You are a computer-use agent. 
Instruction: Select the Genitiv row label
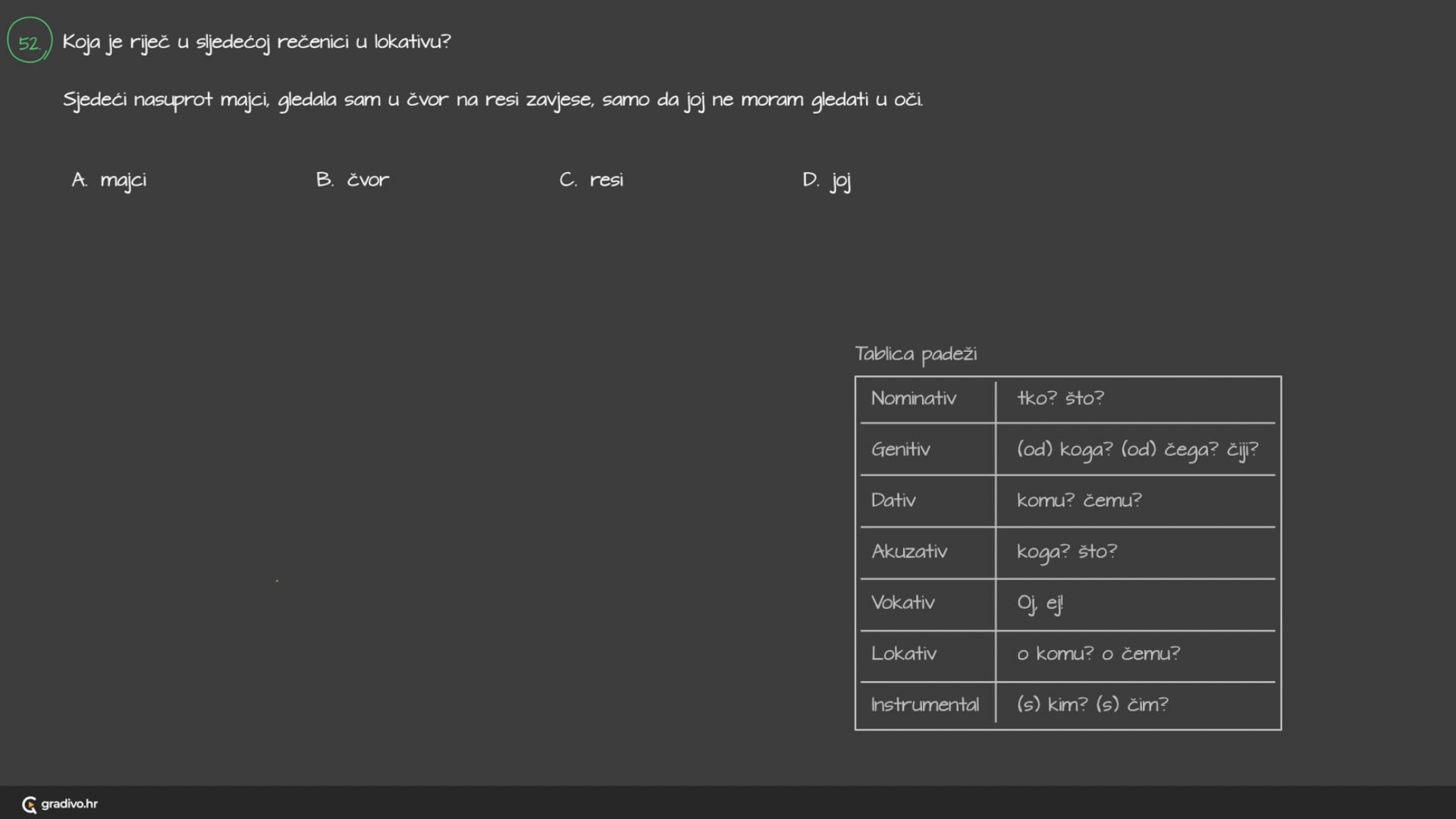(x=901, y=450)
